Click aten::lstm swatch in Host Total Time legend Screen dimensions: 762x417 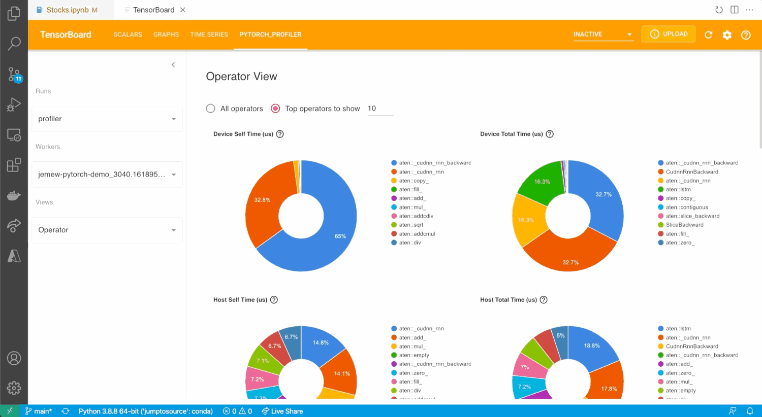coord(661,329)
